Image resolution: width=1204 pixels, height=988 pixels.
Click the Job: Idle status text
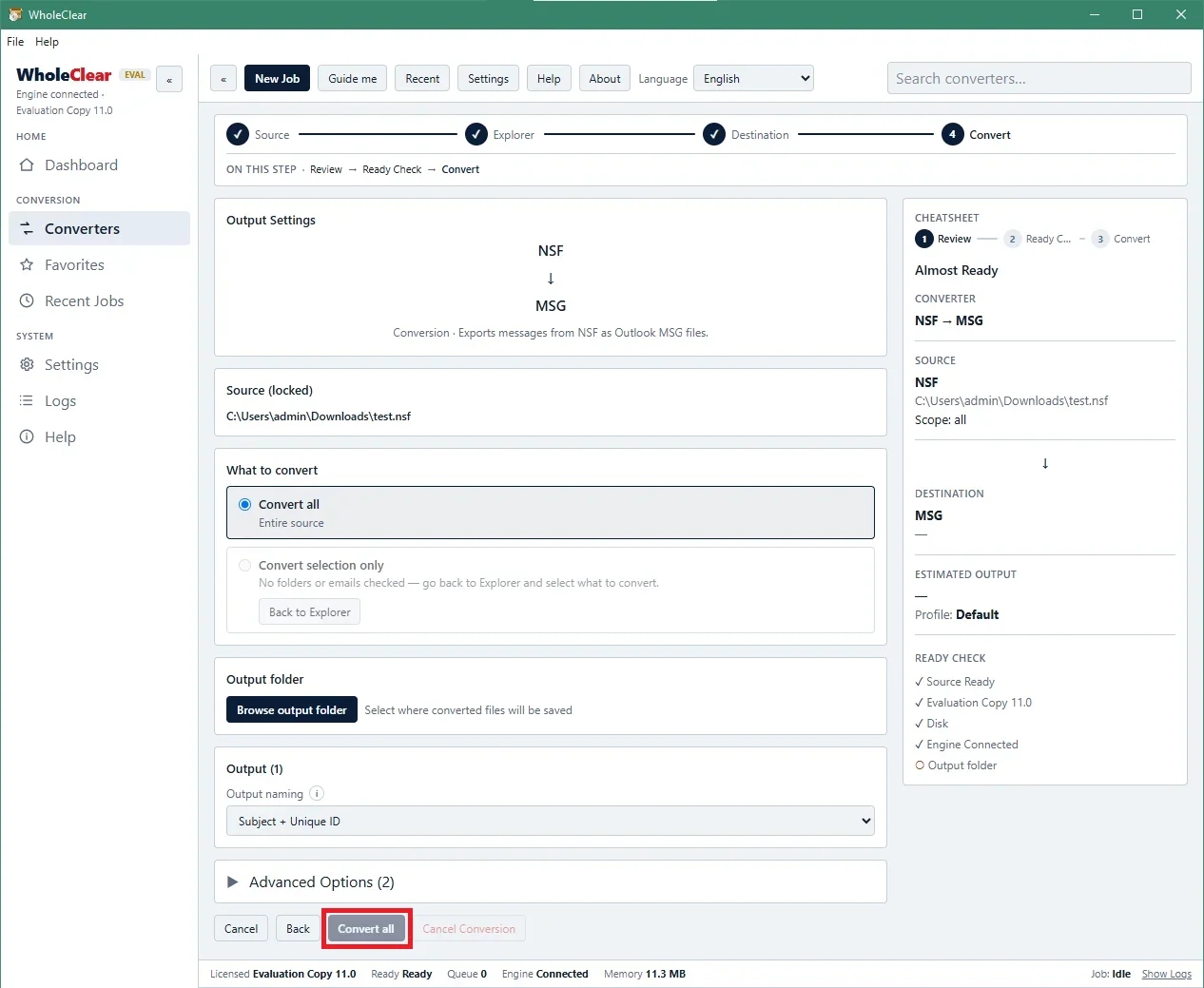tap(1111, 974)
